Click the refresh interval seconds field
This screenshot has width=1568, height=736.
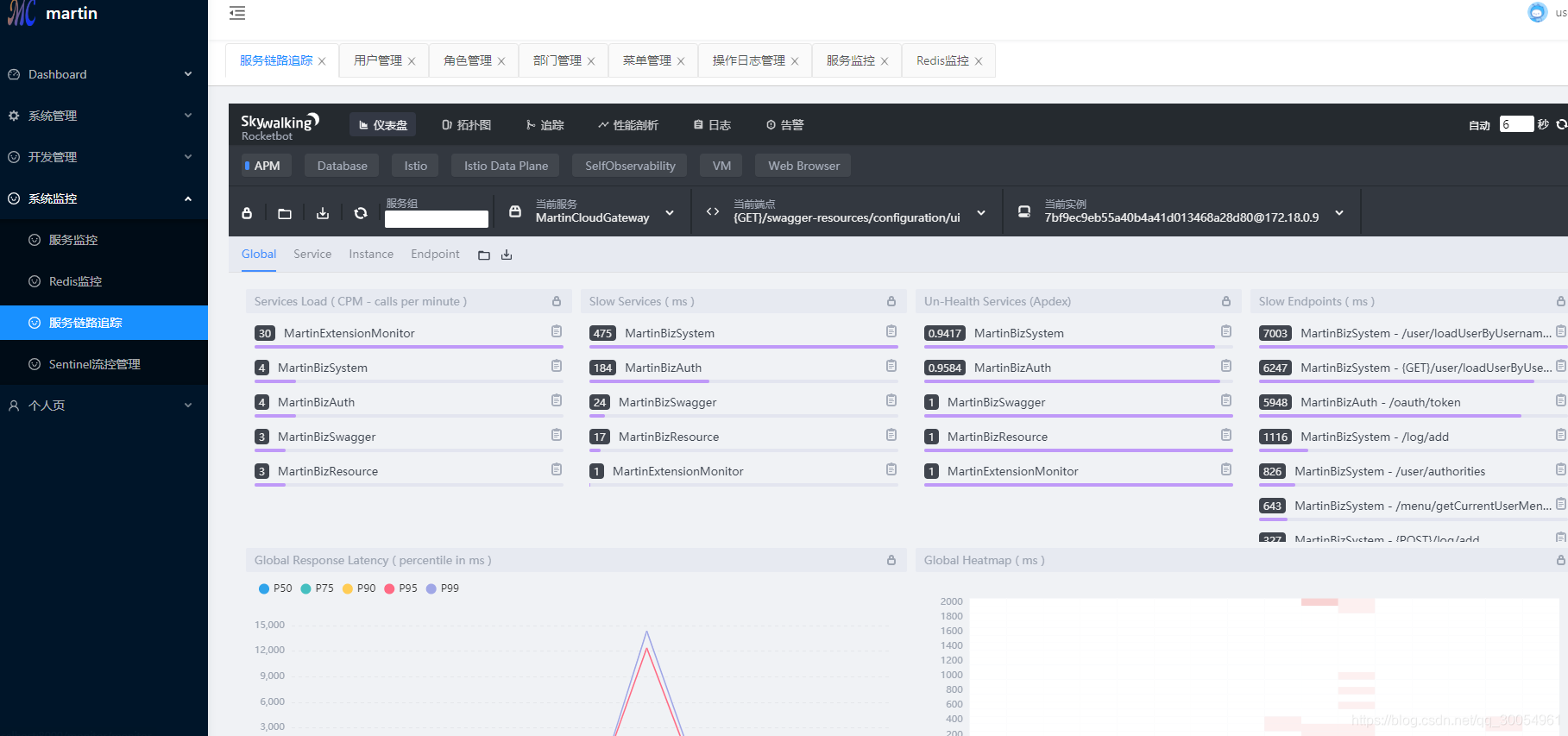tap(1516, 124)
